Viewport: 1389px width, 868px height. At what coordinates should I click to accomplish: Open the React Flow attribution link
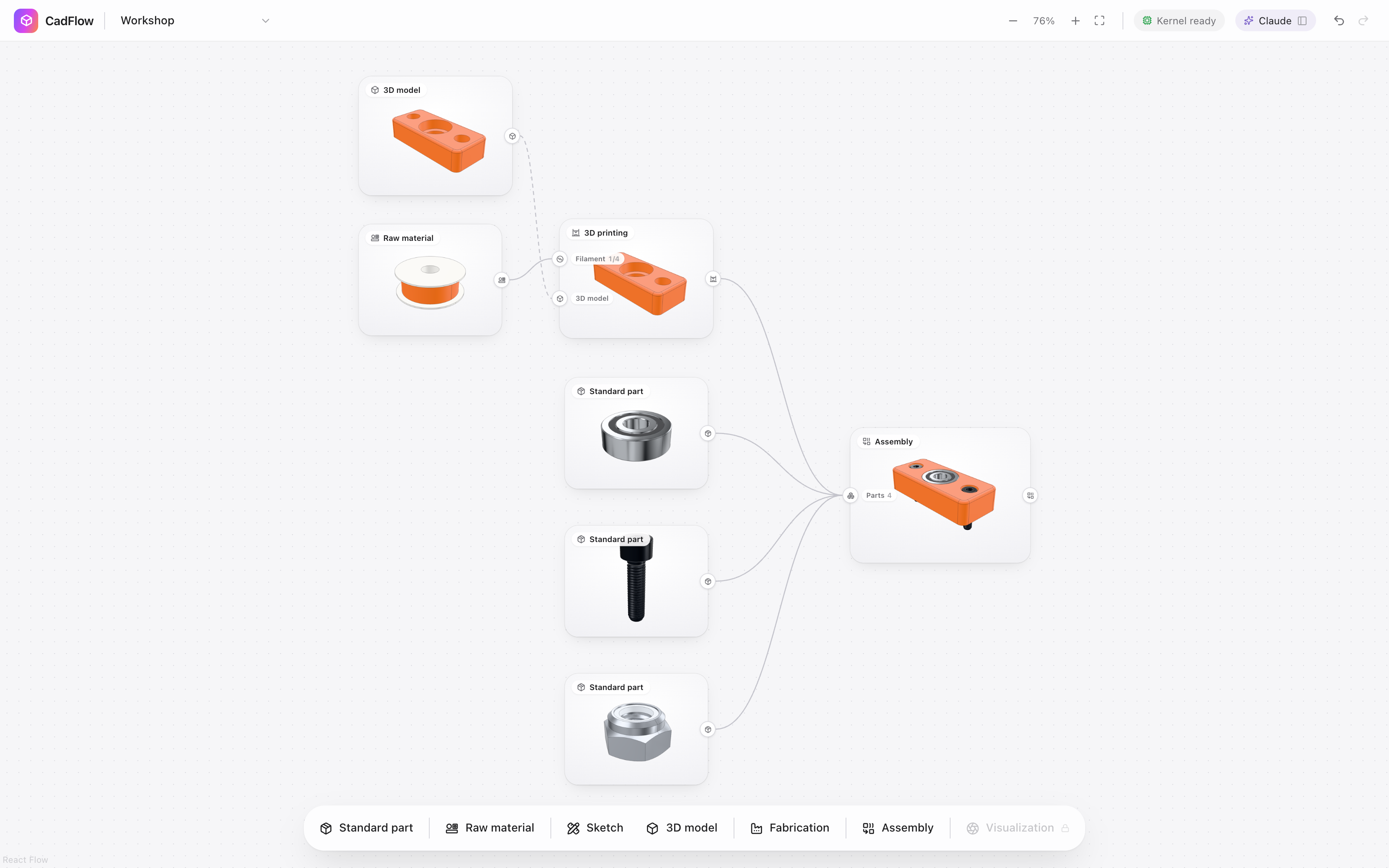coord(25,859)
